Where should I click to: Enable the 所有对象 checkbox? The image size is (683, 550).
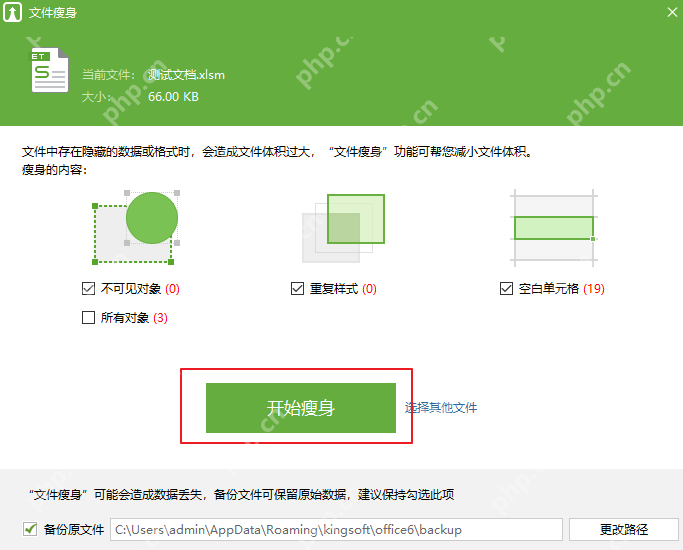[x=88, y=317]
